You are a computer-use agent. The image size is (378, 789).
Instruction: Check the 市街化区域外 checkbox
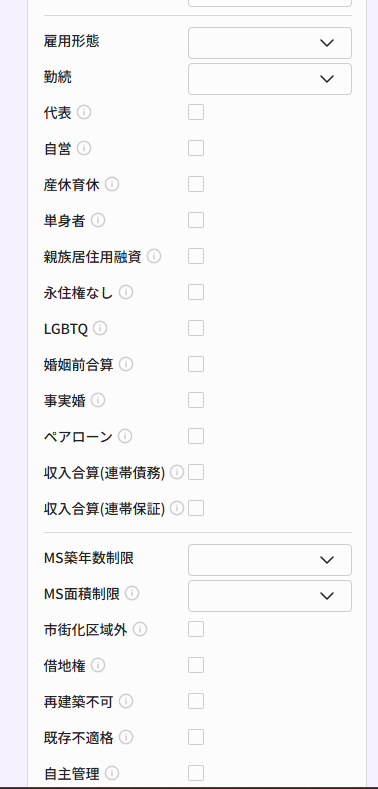pyautogui.click(x=196, y=629)
